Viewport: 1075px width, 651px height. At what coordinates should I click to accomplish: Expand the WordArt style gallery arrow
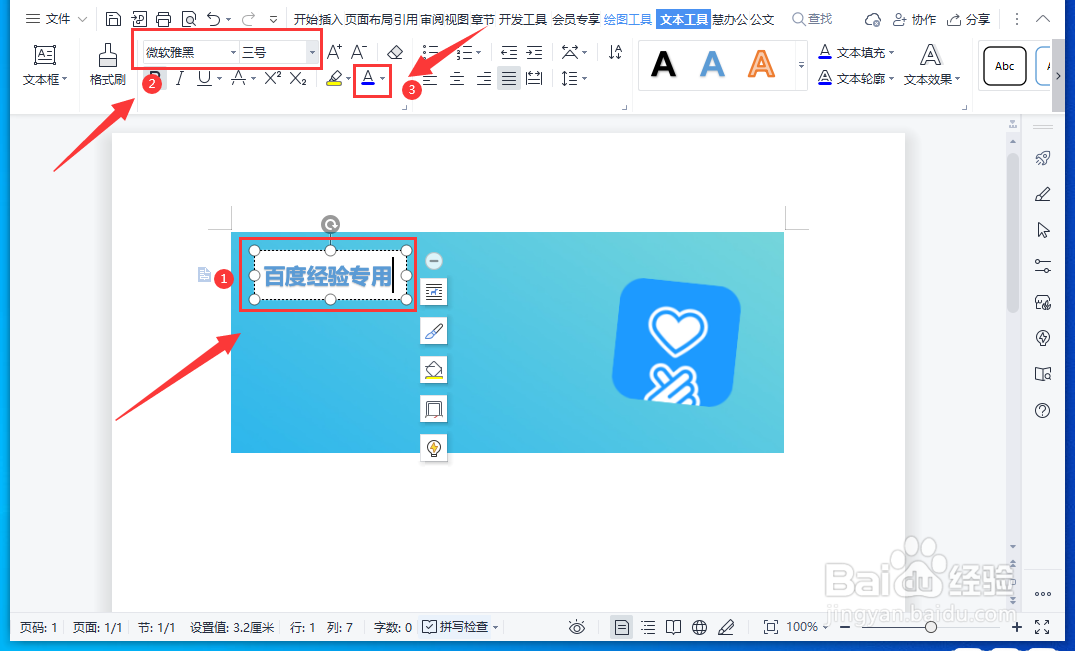coord(801,65)
